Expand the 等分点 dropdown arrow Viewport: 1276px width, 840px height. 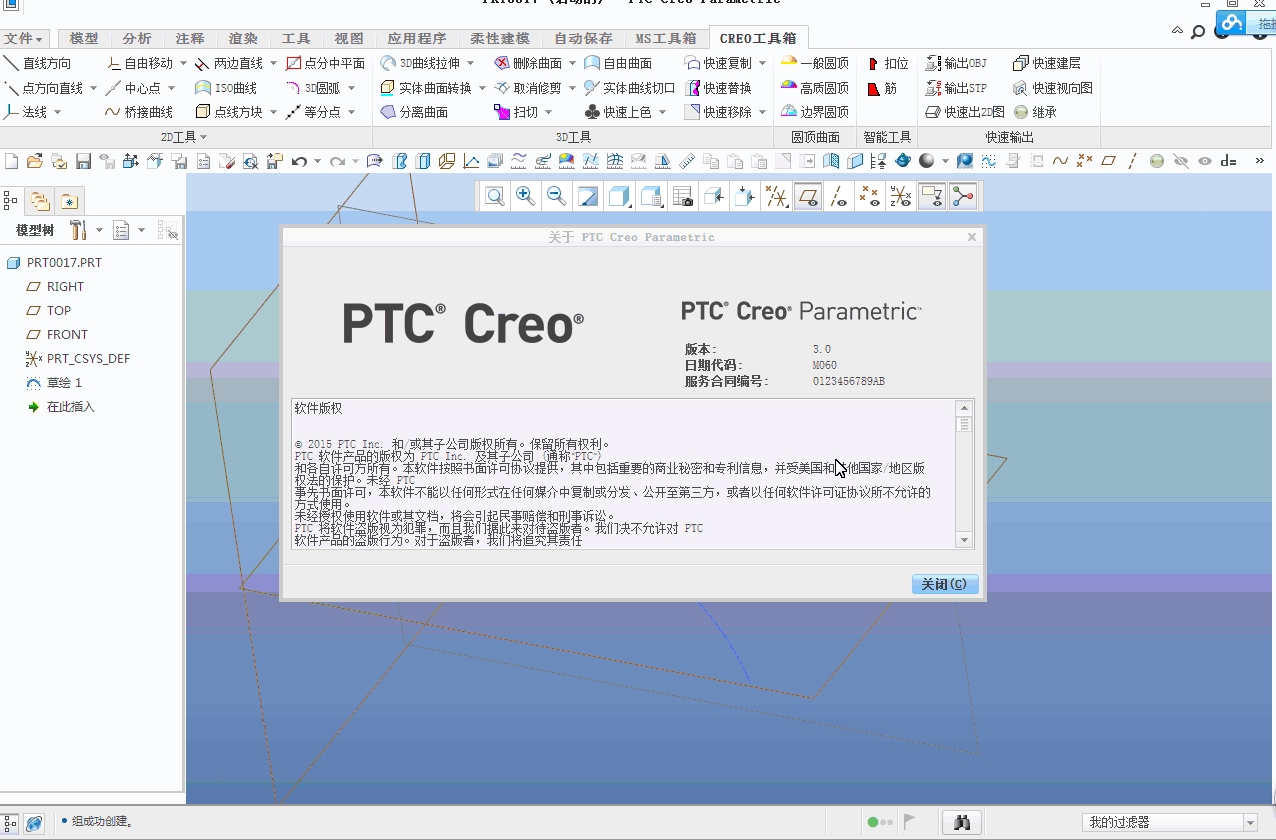(x=352, y=112)
